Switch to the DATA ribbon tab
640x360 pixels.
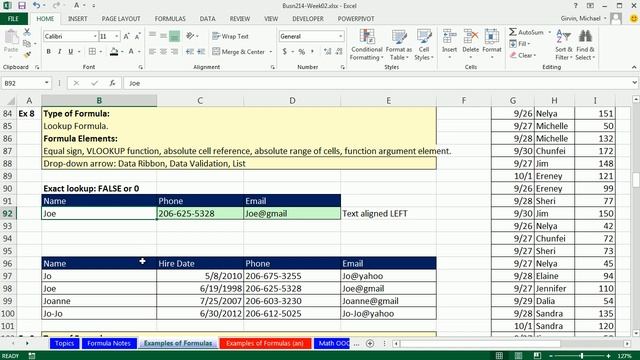click(207, 19)
